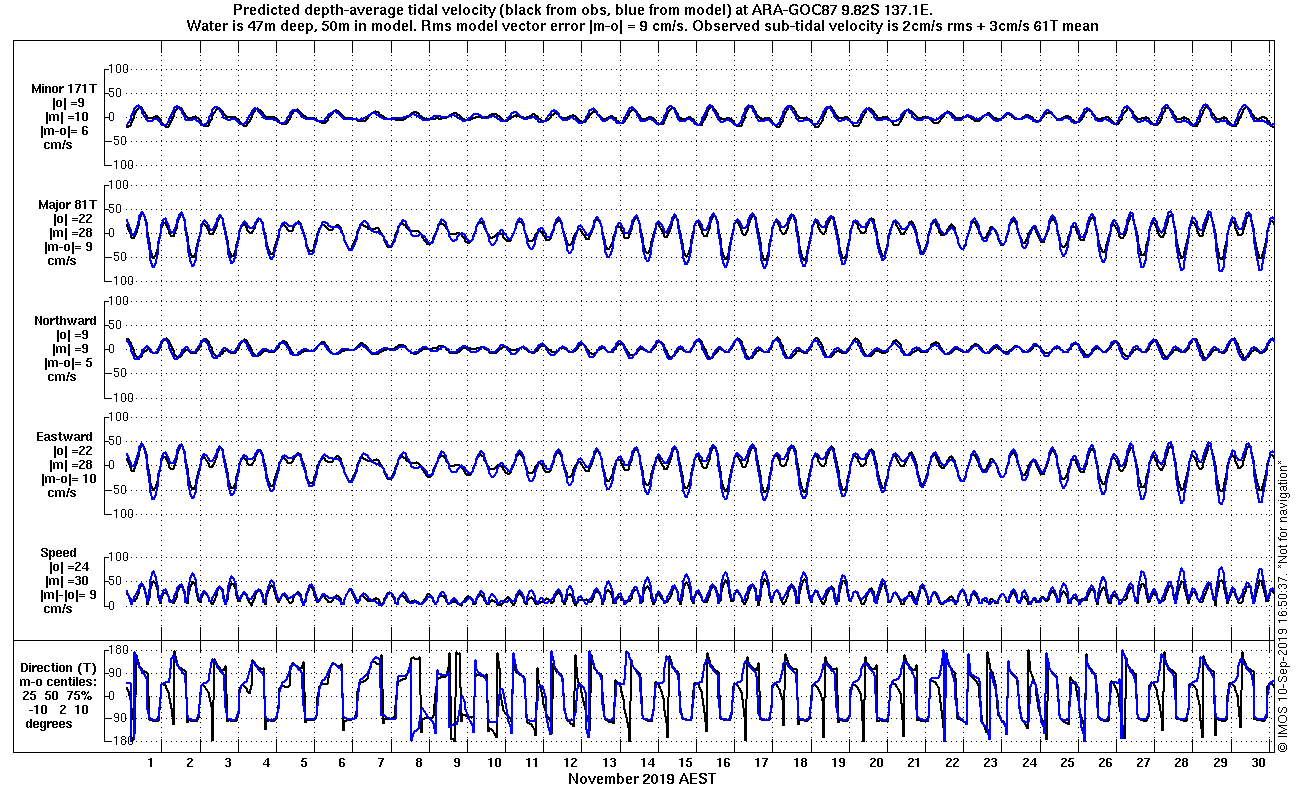Click day '24' on the date axis
1300x800 pixels.
tap(1029, 762)
